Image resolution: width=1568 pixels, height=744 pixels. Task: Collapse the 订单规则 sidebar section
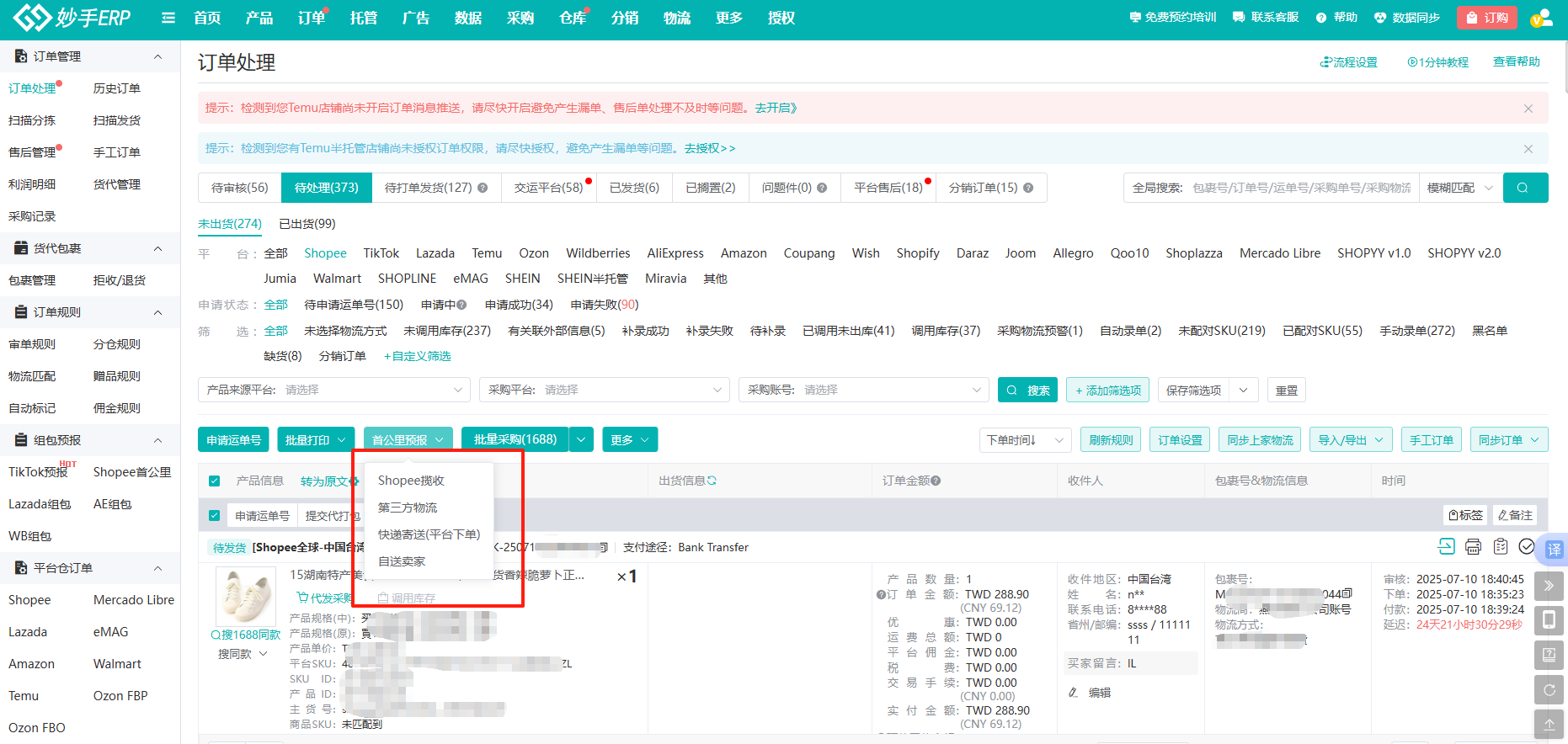click(x=157, y=312)
